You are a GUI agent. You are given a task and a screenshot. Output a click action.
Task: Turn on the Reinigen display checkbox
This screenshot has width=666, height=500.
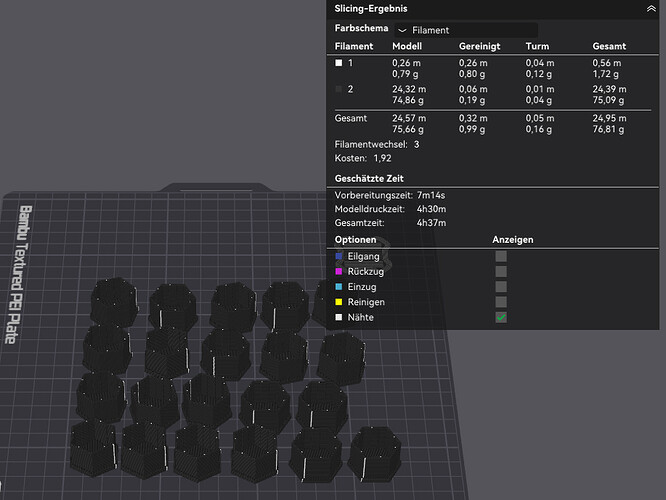coord(501,301)
